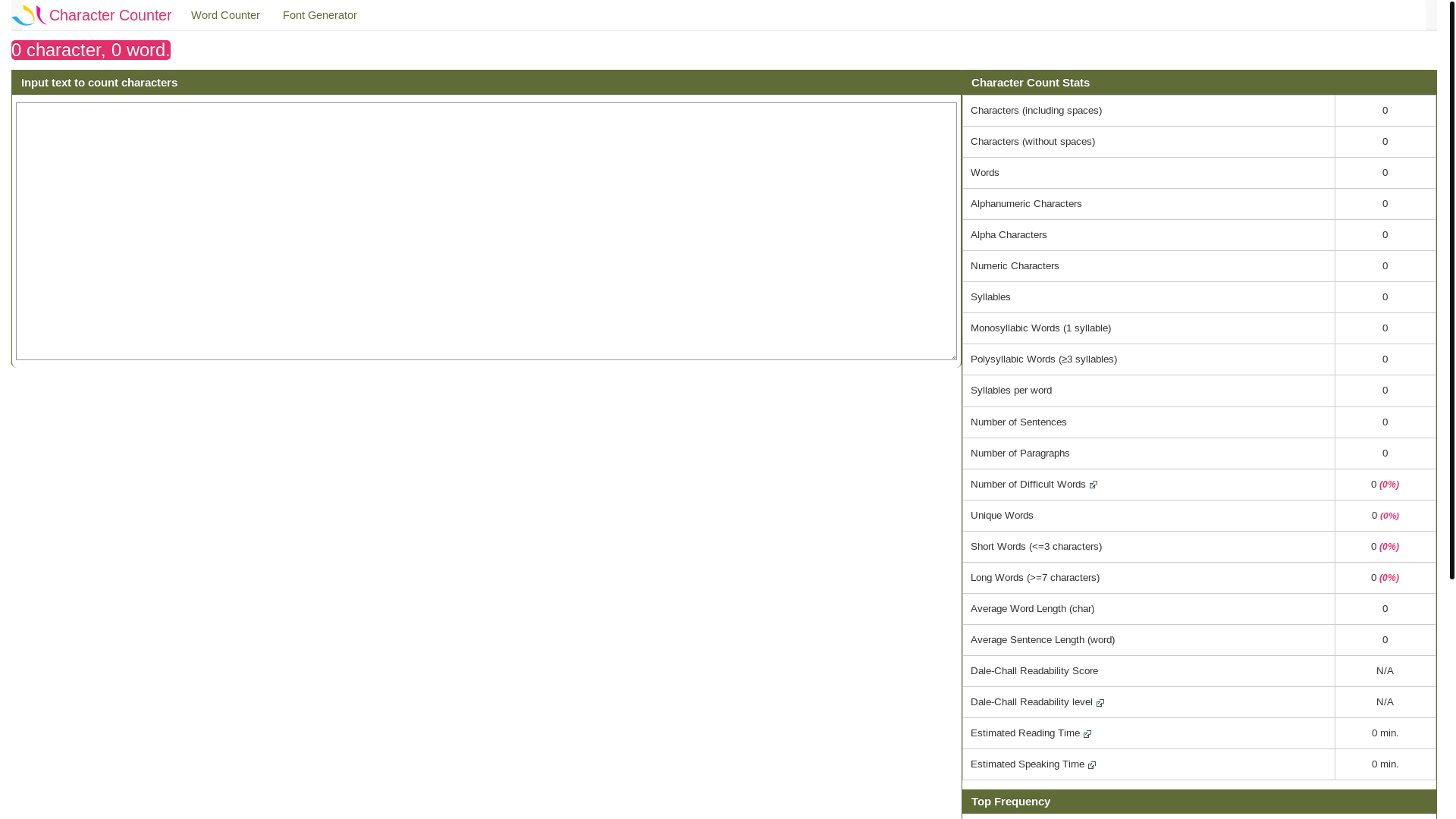Open the Font Generator page
Image resolution: width=1456 pixels, height=819 pixels.
click(x=320, y=15)
